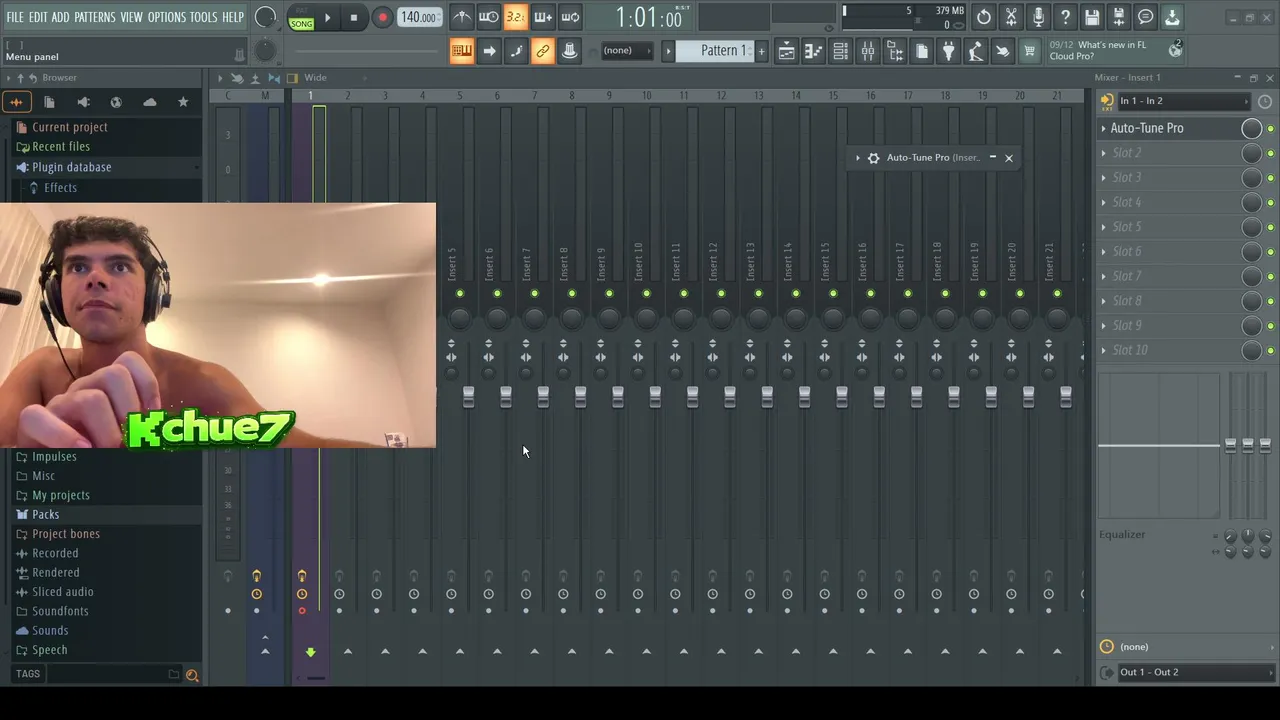This screenshot has height=720, width=1280.
Task: Toggle the Auto-Tune Pro slot enable light
Action: coord(1271,129)
